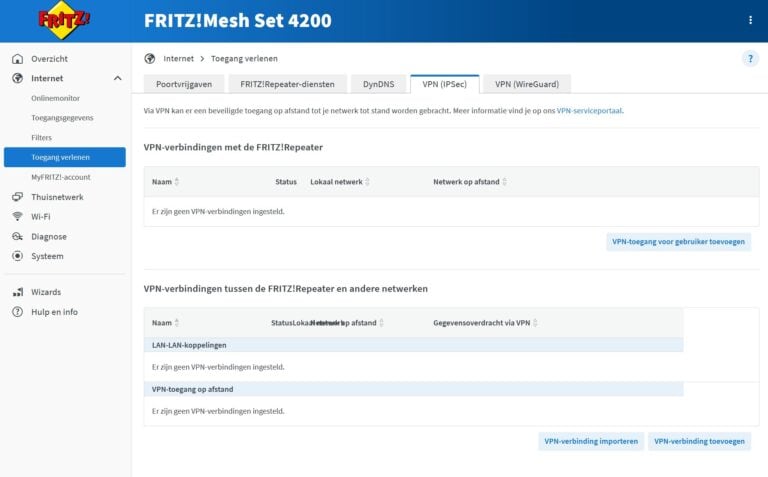
Task: Click the Wi-Fi signal icon
Action: [17, 216]
